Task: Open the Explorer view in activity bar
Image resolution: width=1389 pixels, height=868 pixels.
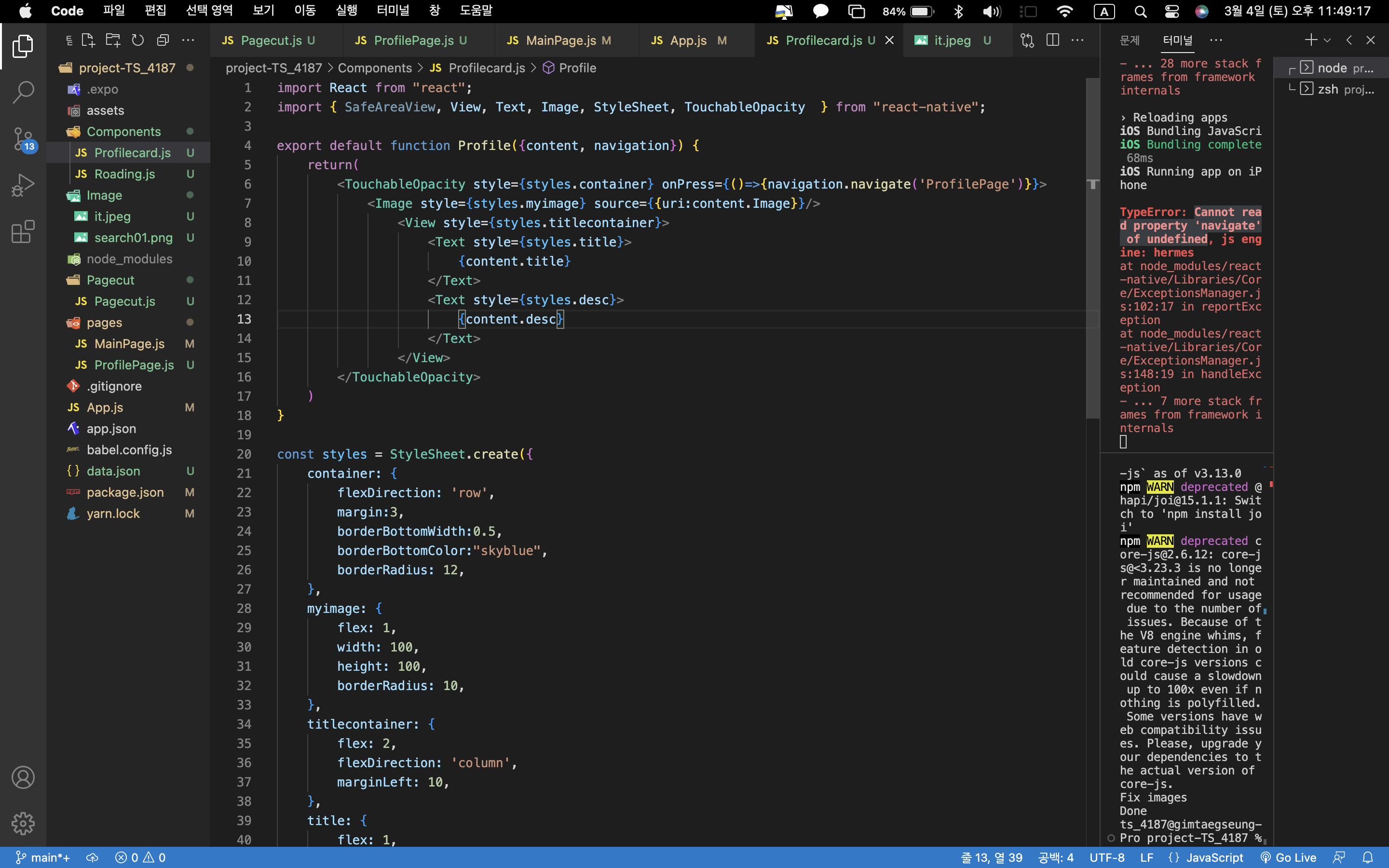Action: [23, 46]
